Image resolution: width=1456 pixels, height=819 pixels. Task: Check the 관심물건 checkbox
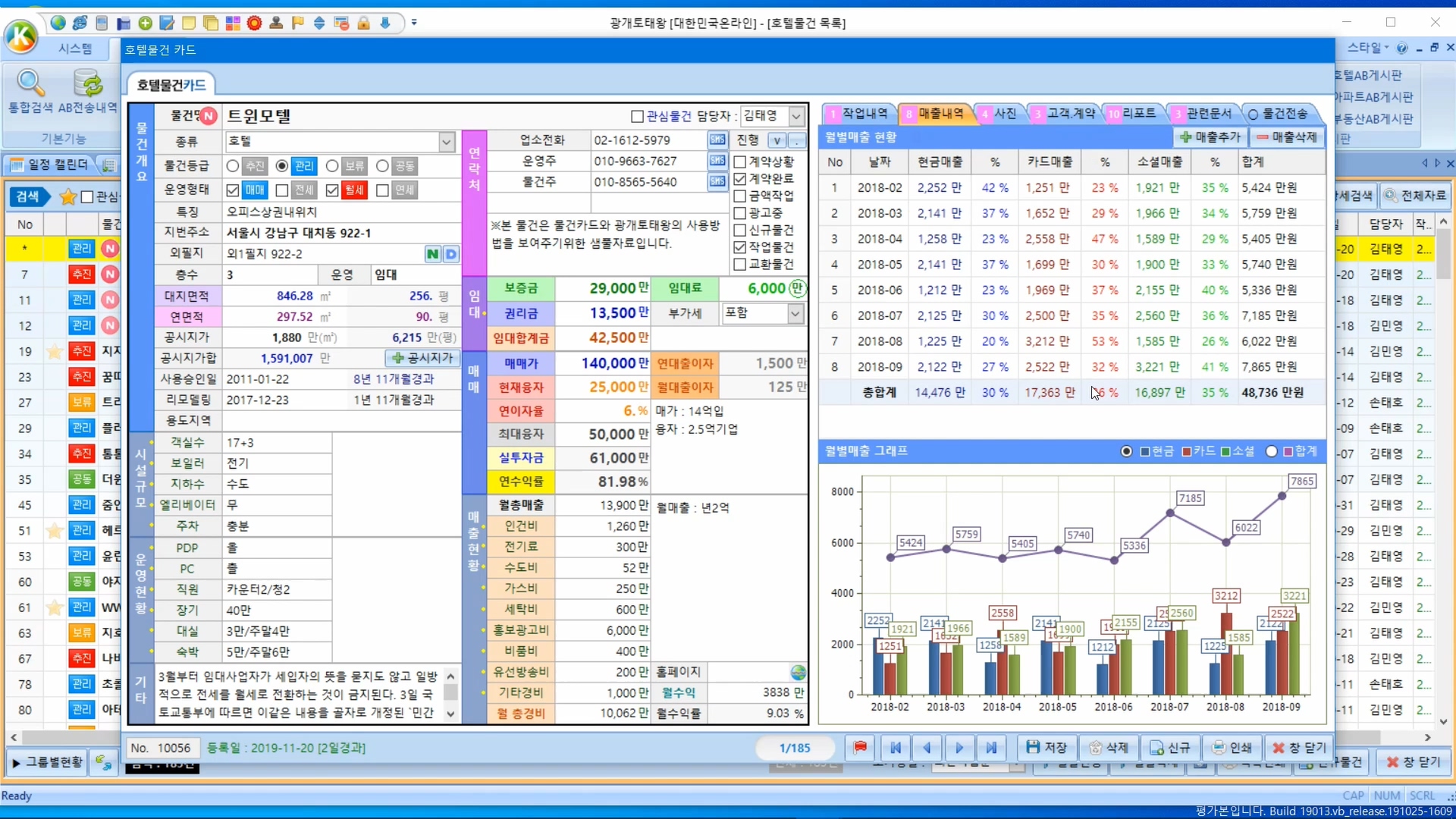pyautogui.click(x=637, y=116)
